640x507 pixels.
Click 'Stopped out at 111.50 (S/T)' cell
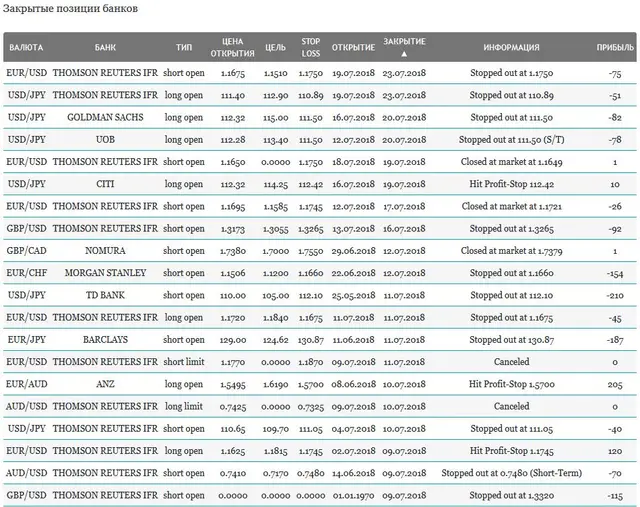pos(511,140)
